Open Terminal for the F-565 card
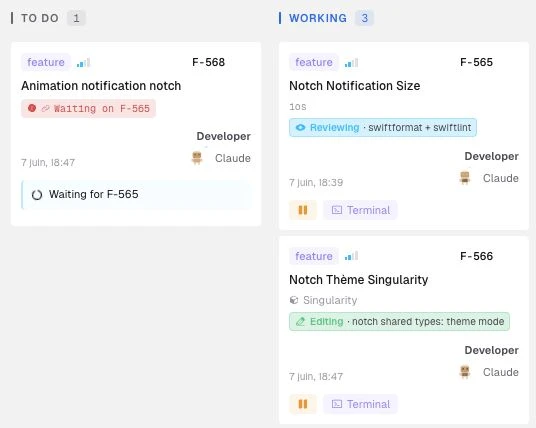This screenshot has width=536, height=428. [360, 210]
